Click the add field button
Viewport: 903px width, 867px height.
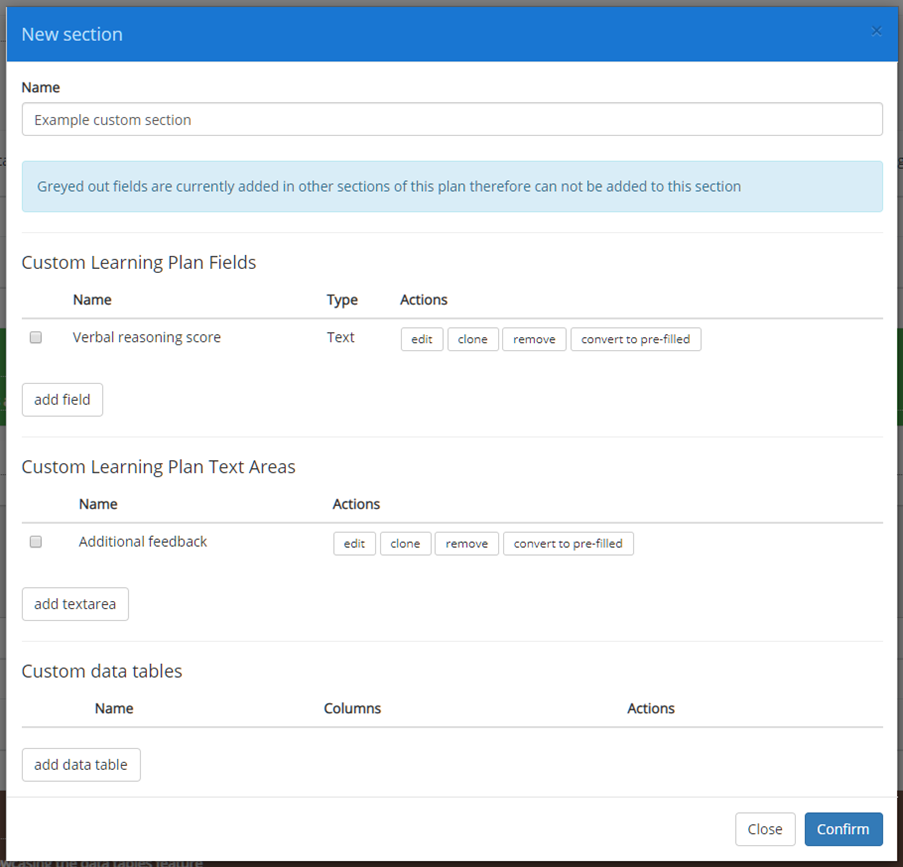click(62, 399)
